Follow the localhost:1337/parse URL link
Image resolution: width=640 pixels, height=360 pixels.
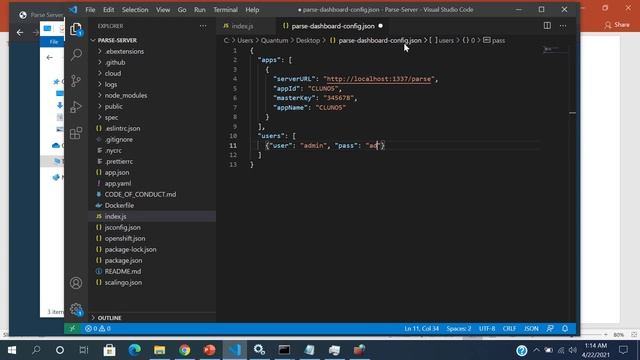[x=379, y=79]
